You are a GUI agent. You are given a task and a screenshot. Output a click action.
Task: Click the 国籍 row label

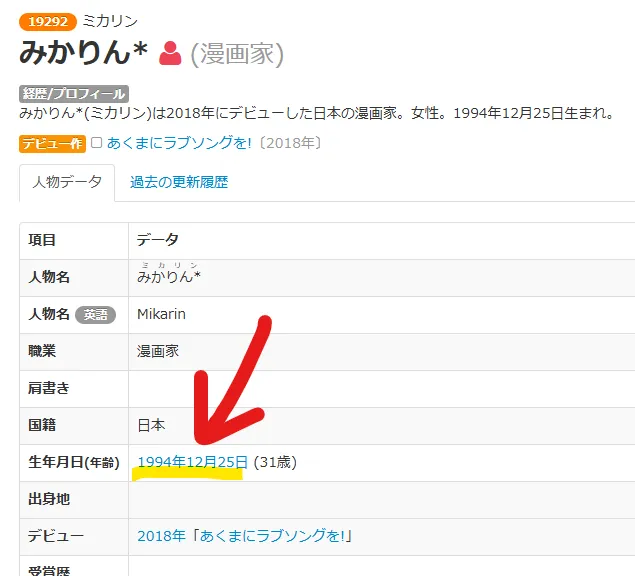(42, 425)
